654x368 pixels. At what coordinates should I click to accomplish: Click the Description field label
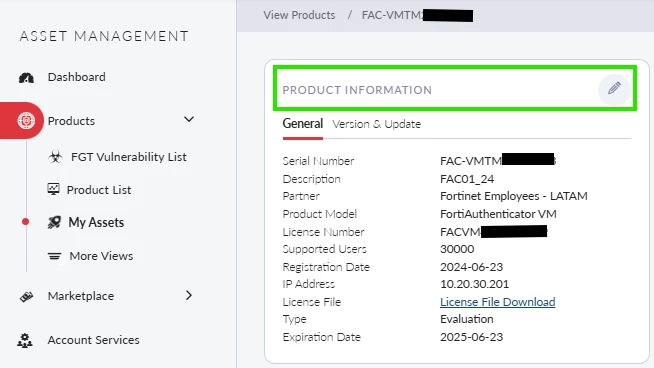[312, 179]
